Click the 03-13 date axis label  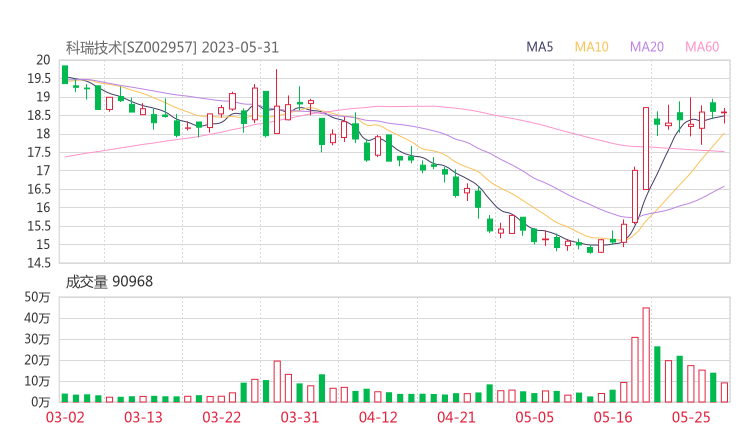pos(143,418)
